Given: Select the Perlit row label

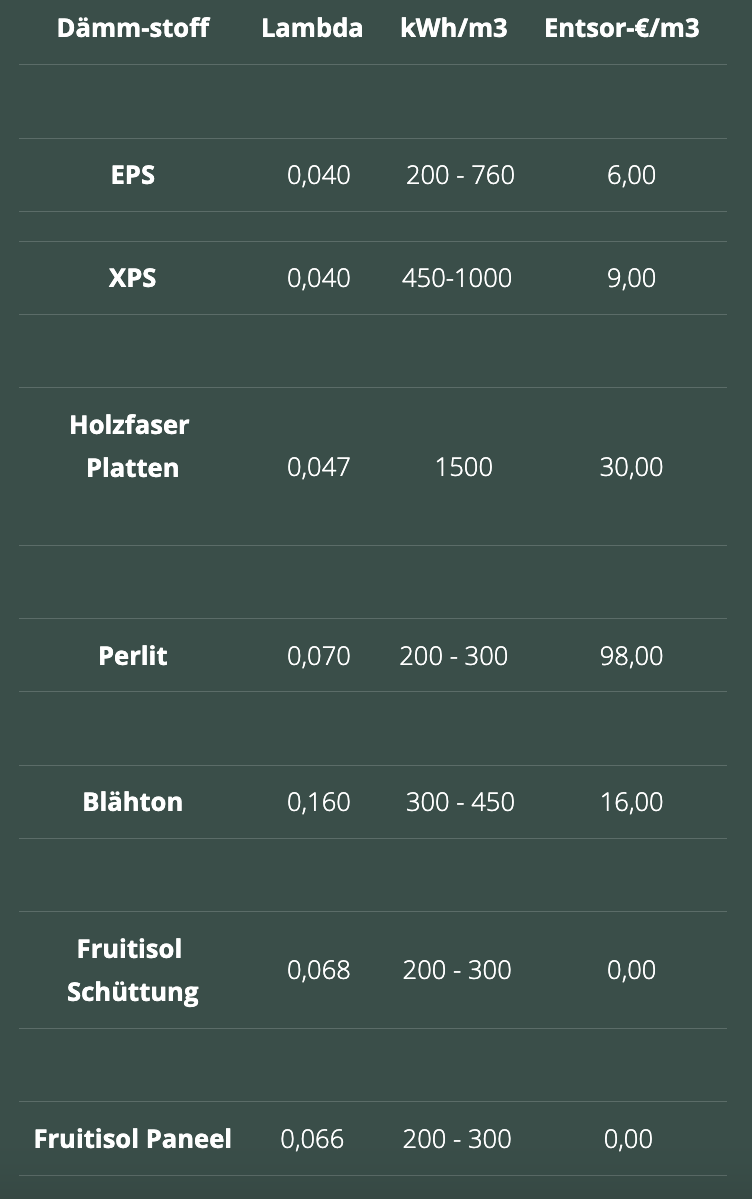Looking at the screenshot, I should 133,655.
